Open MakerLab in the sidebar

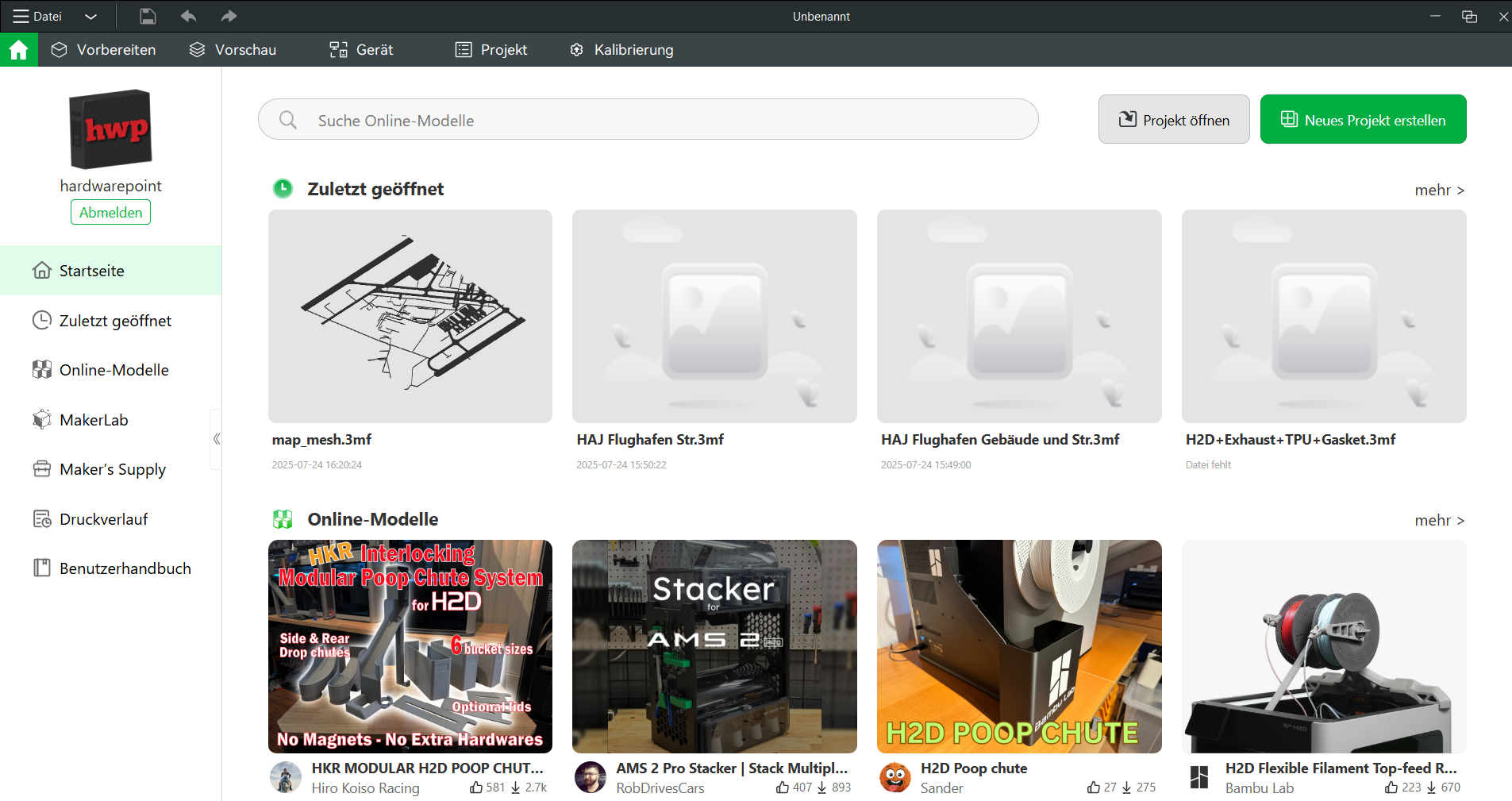coord(110,420)
